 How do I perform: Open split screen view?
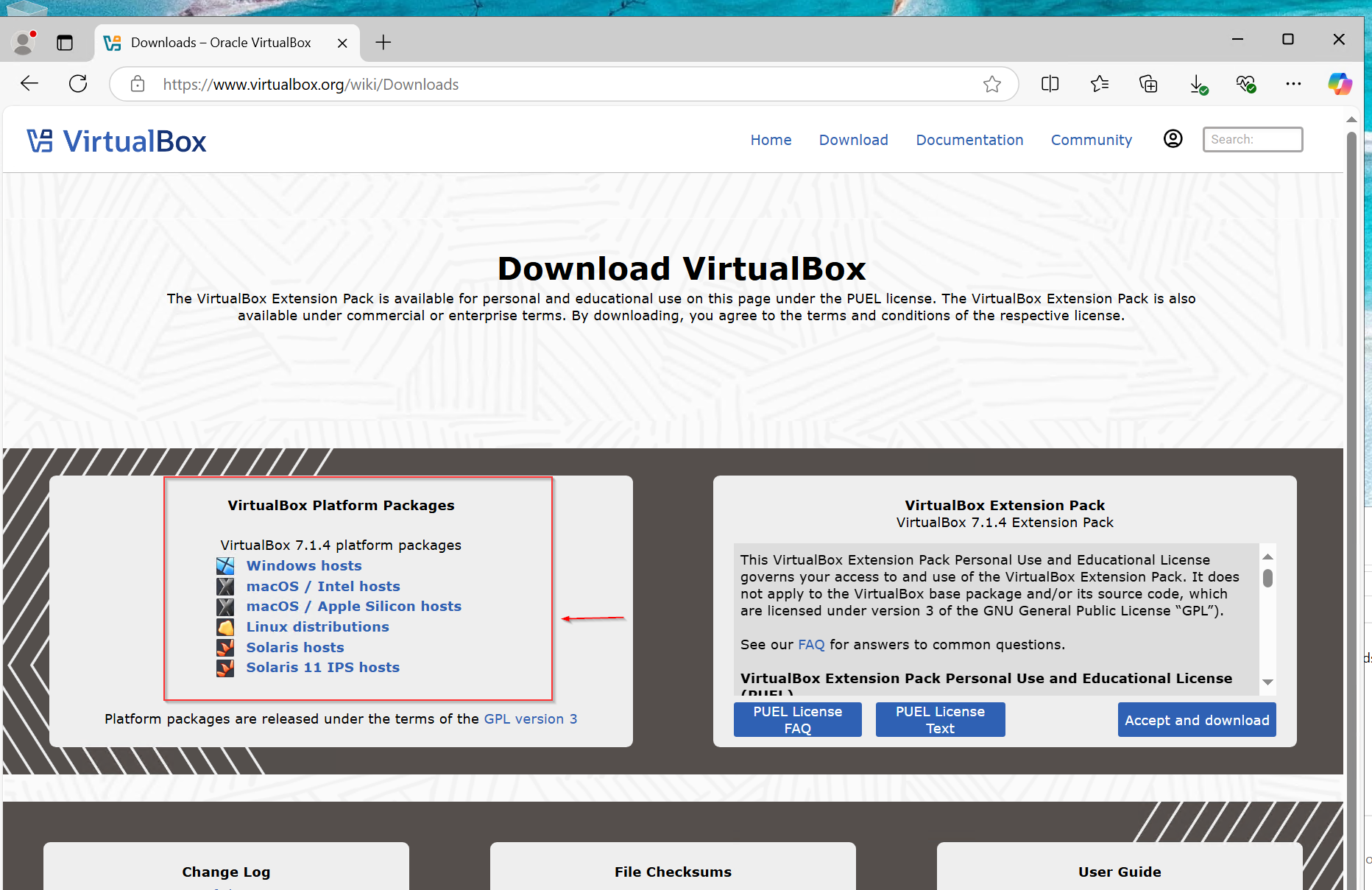(x=1050, y=84)
